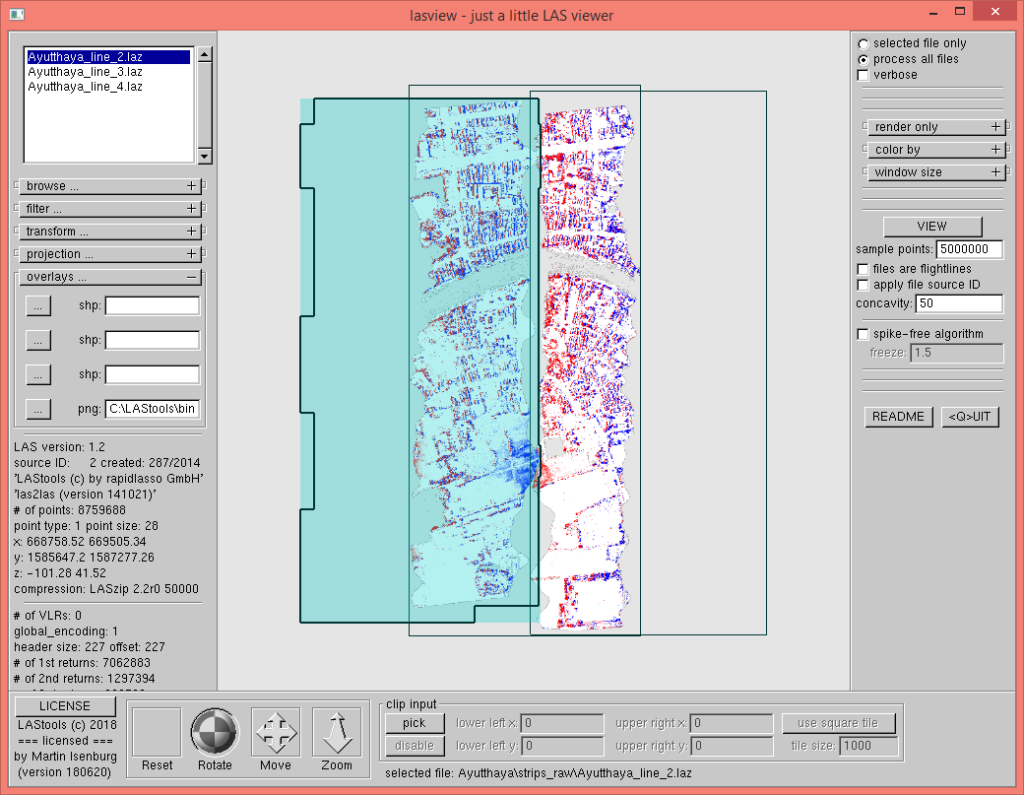Click the VIEW button

(x=932, y=226)
